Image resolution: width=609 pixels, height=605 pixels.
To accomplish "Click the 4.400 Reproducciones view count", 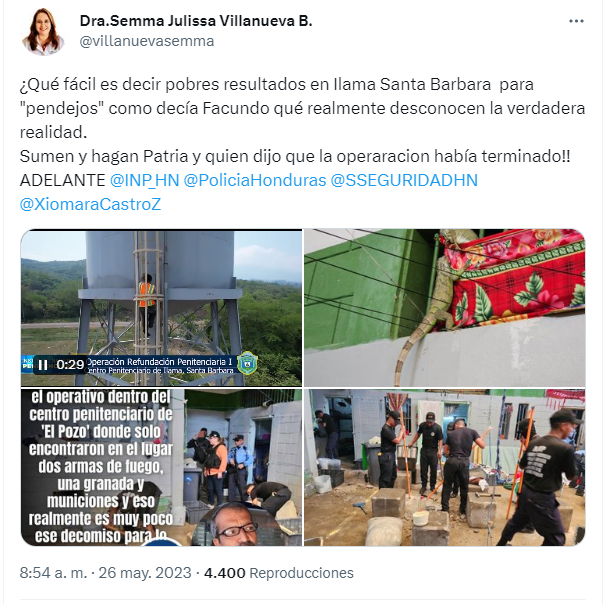I will [x=278, y=573].
